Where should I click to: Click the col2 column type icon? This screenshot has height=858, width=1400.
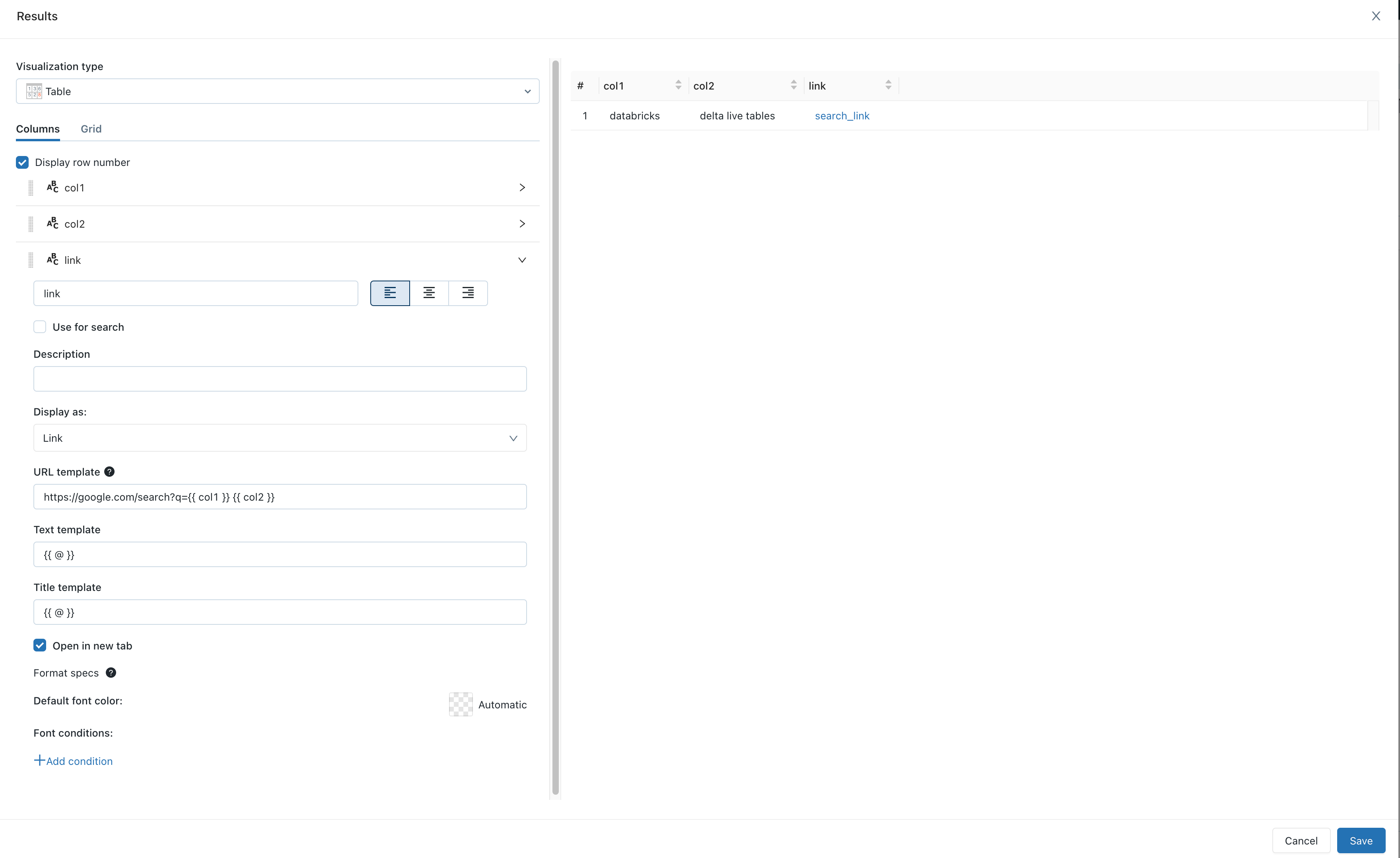(52, 223)
